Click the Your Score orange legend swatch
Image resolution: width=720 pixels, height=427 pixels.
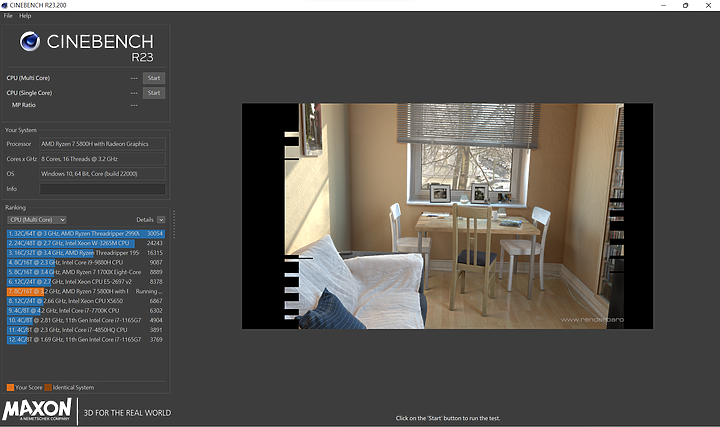(11, 388)
